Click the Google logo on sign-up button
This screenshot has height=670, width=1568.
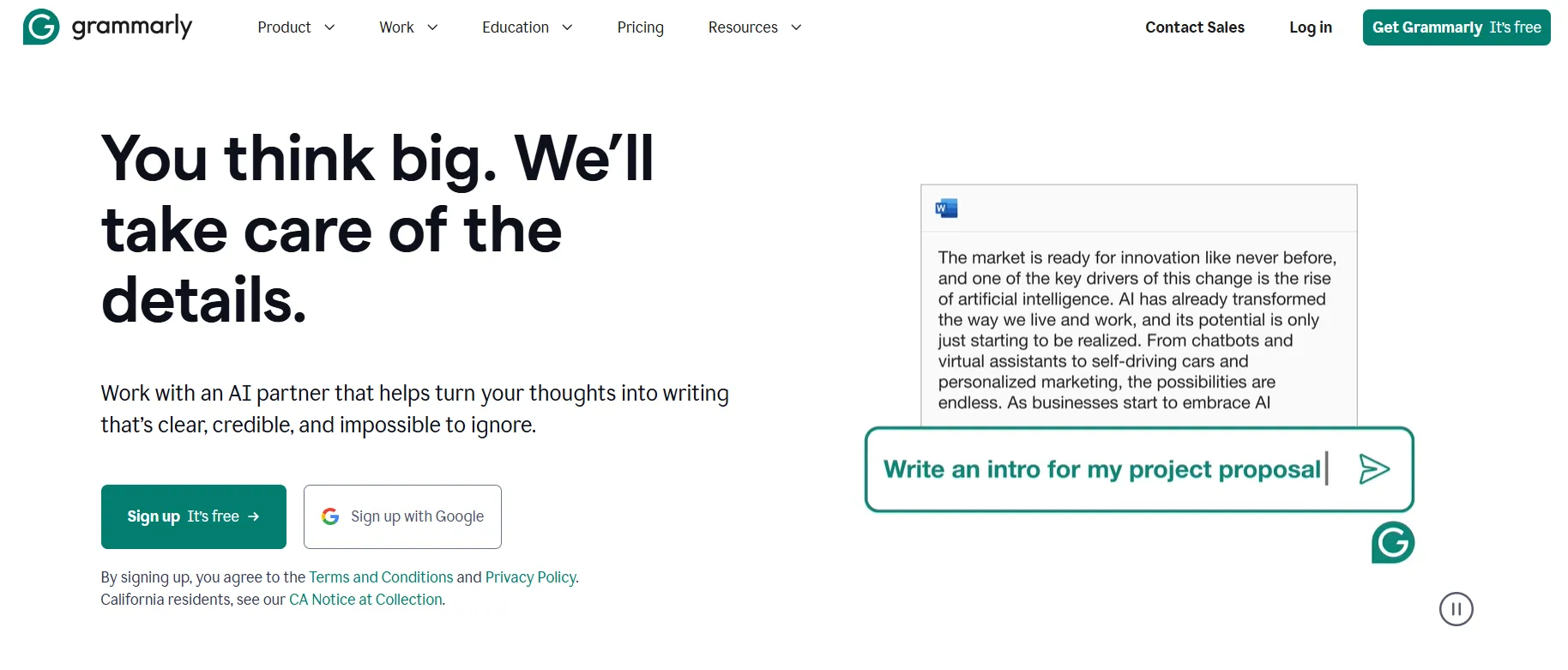point(330,516)
